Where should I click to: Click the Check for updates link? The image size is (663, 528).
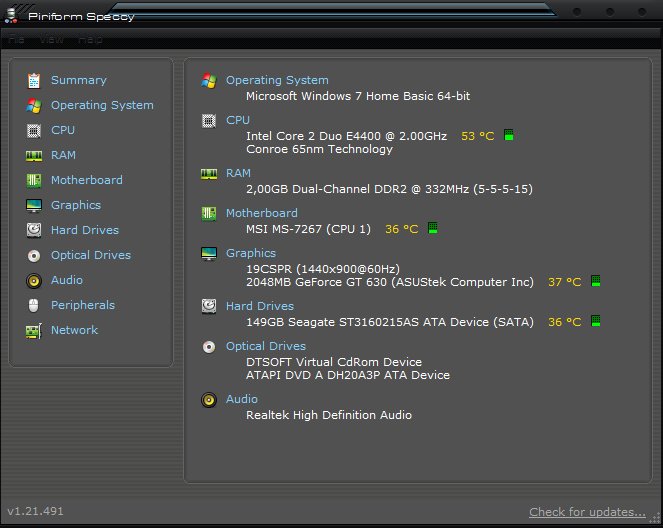tap(587, 512)
